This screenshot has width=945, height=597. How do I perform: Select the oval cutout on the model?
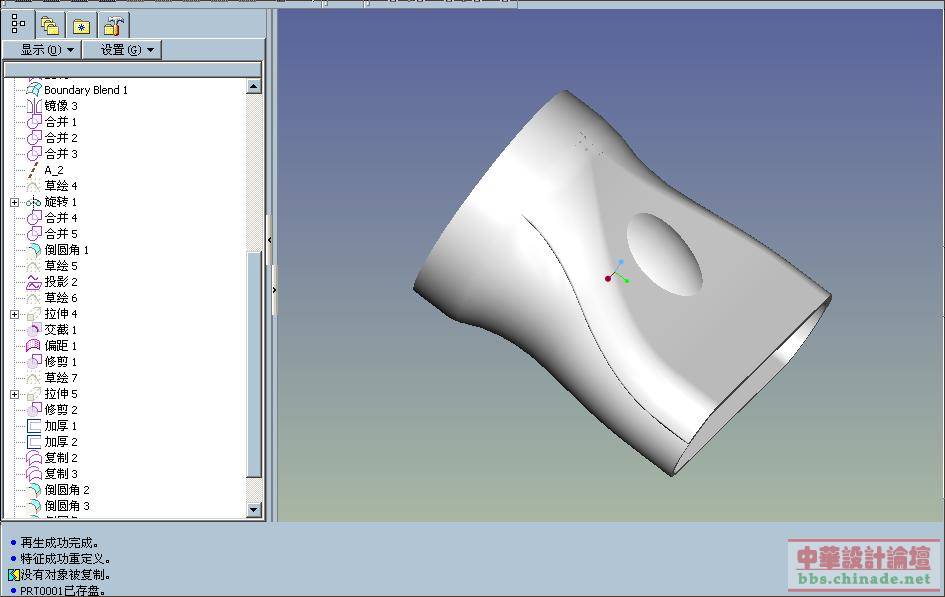coord(664,254)
